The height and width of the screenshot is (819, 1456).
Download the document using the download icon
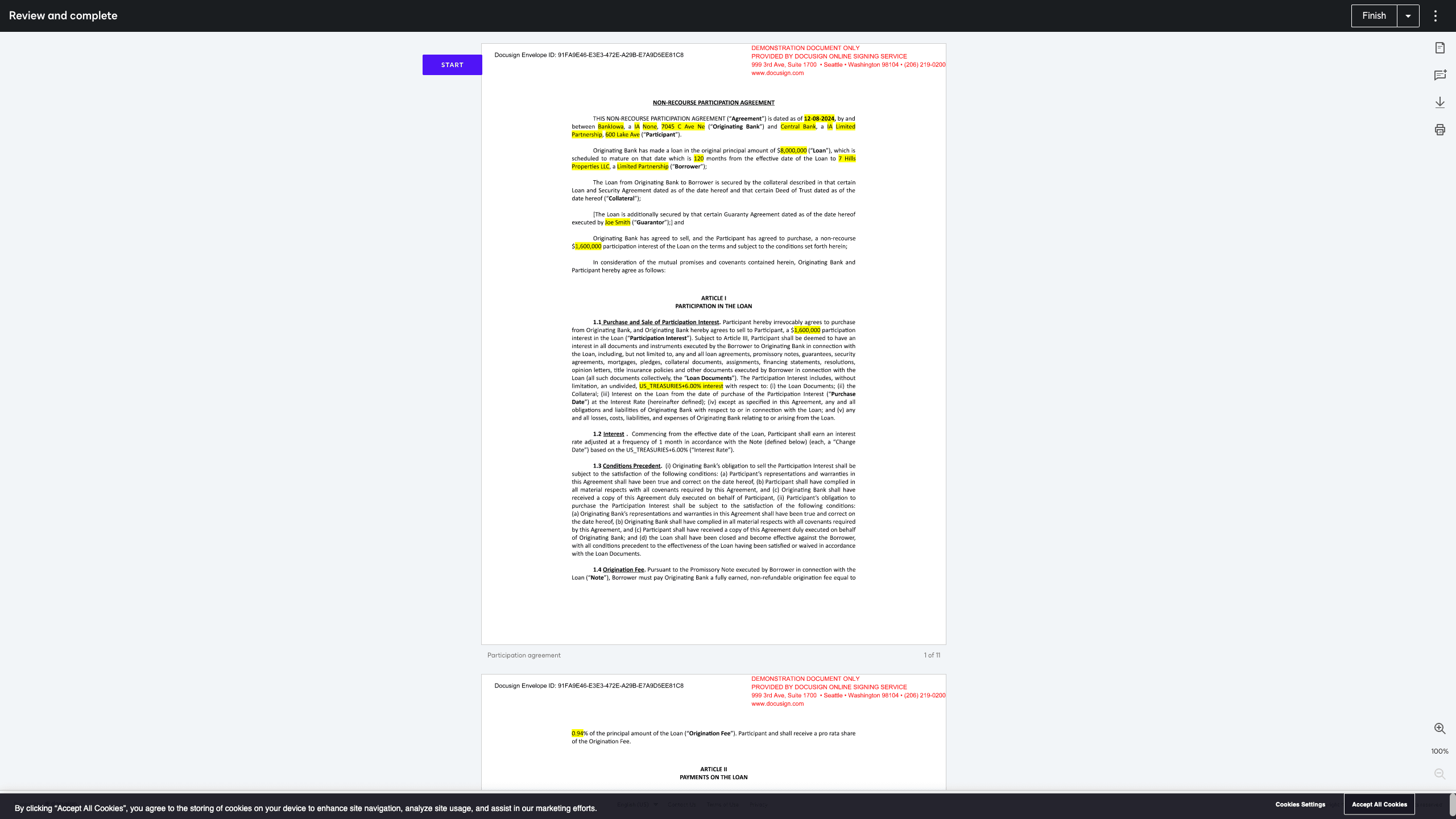point(1440,102)
